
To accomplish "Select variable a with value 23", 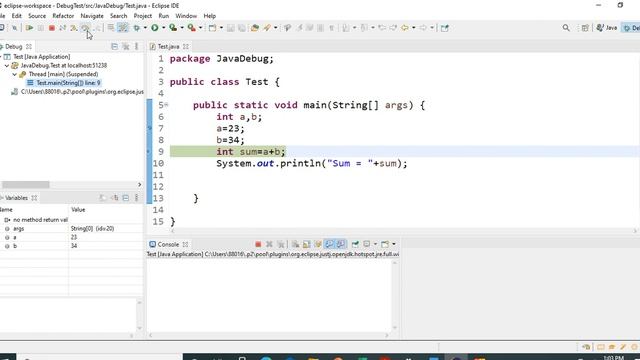I will [x=71, y=237].
